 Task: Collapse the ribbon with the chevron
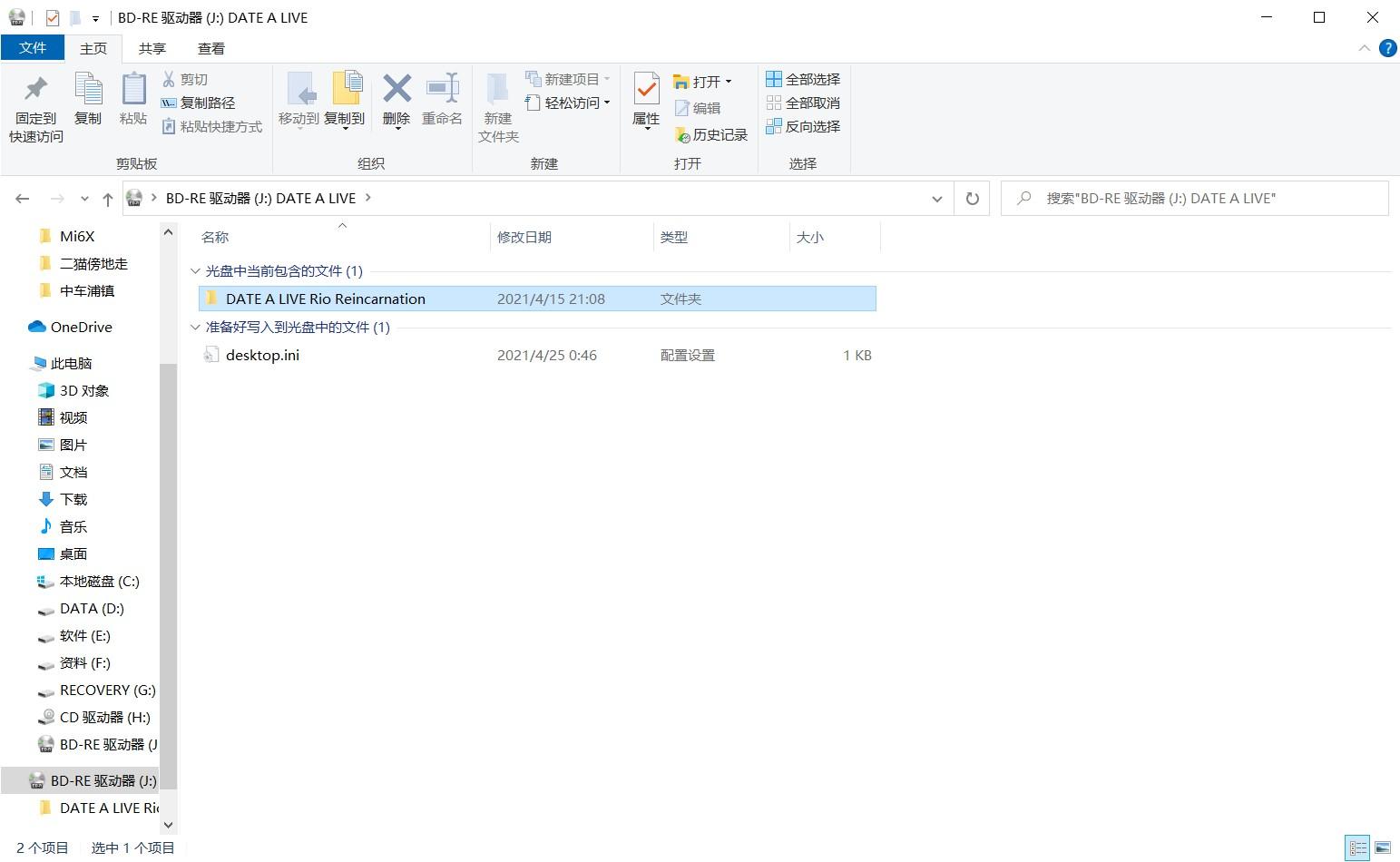(x=1364, y=48)
